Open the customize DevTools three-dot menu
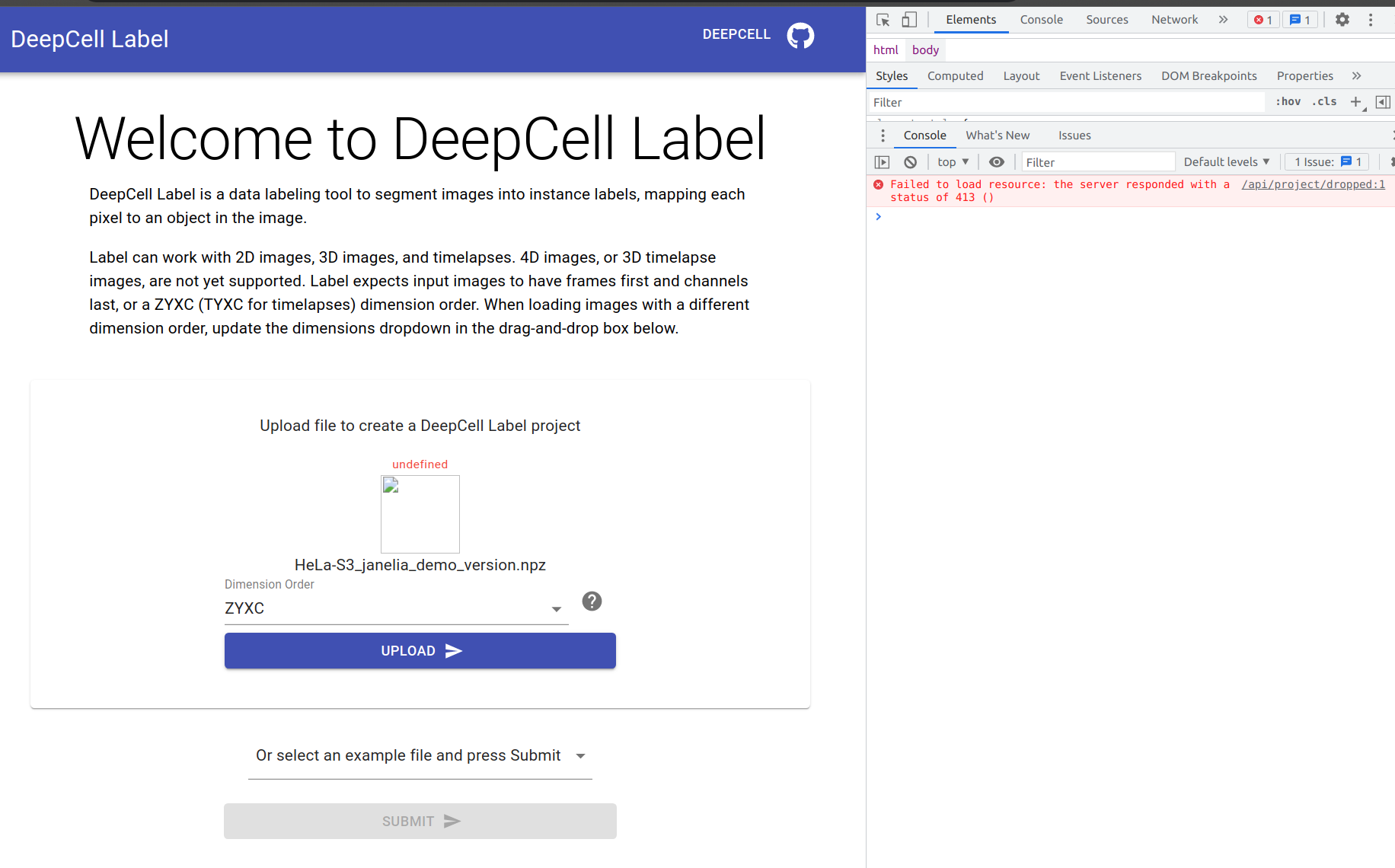Image resolution: width=1395 pixels, height=868 pixels. (1371, 19)
